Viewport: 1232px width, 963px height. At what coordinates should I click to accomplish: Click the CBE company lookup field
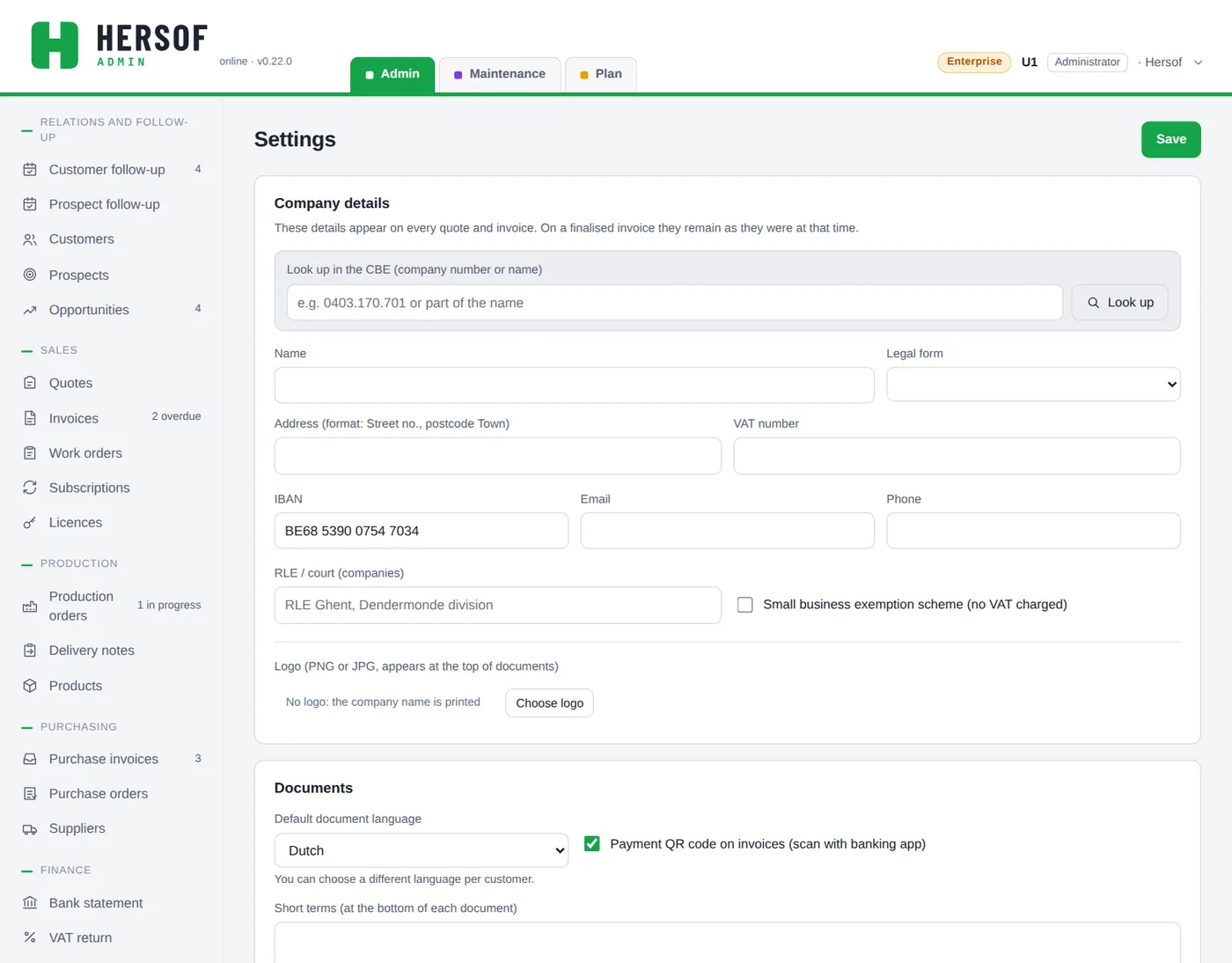coord(675,303)
